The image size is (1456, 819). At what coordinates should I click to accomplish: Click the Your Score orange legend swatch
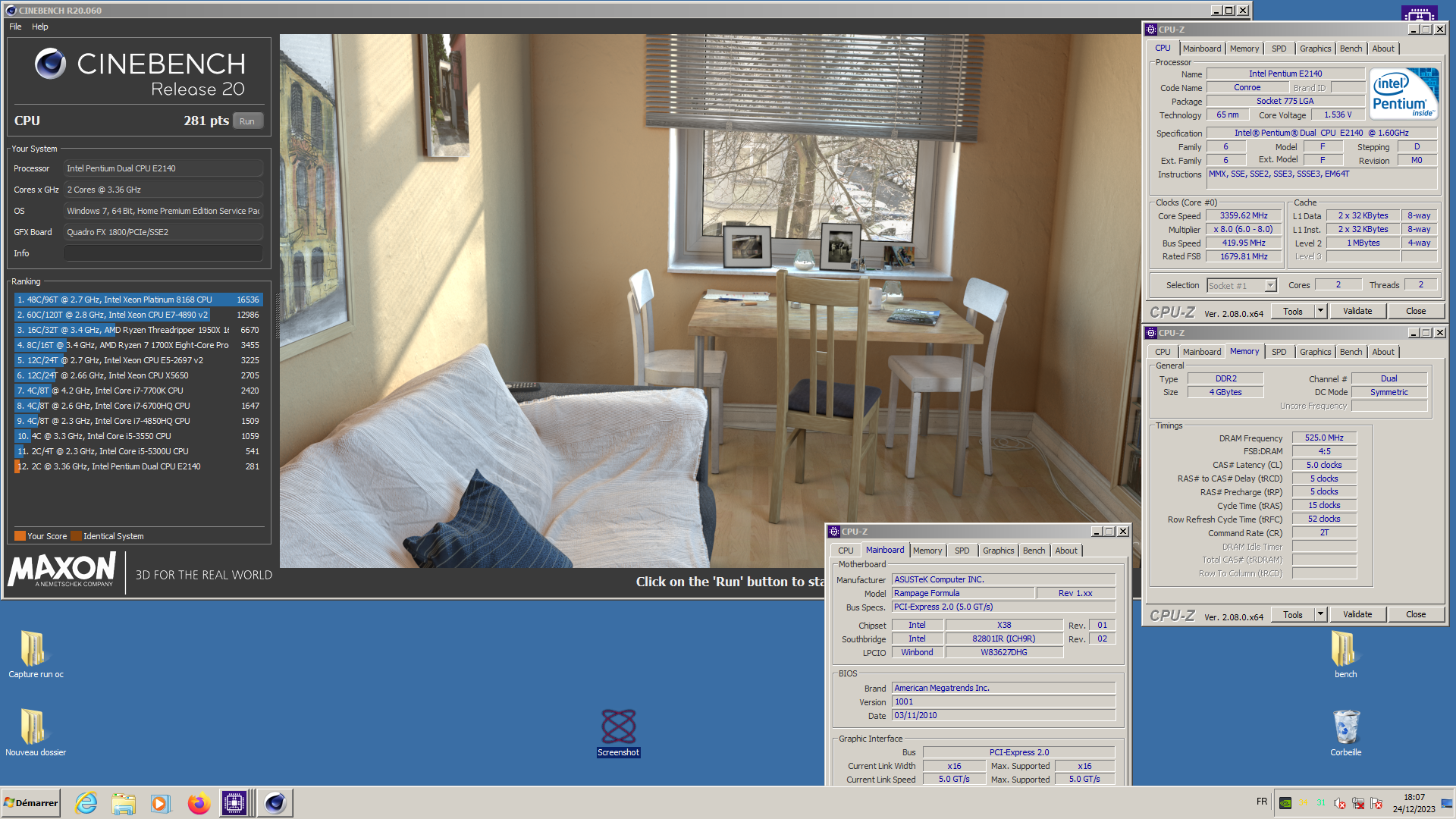click(20, 536)
